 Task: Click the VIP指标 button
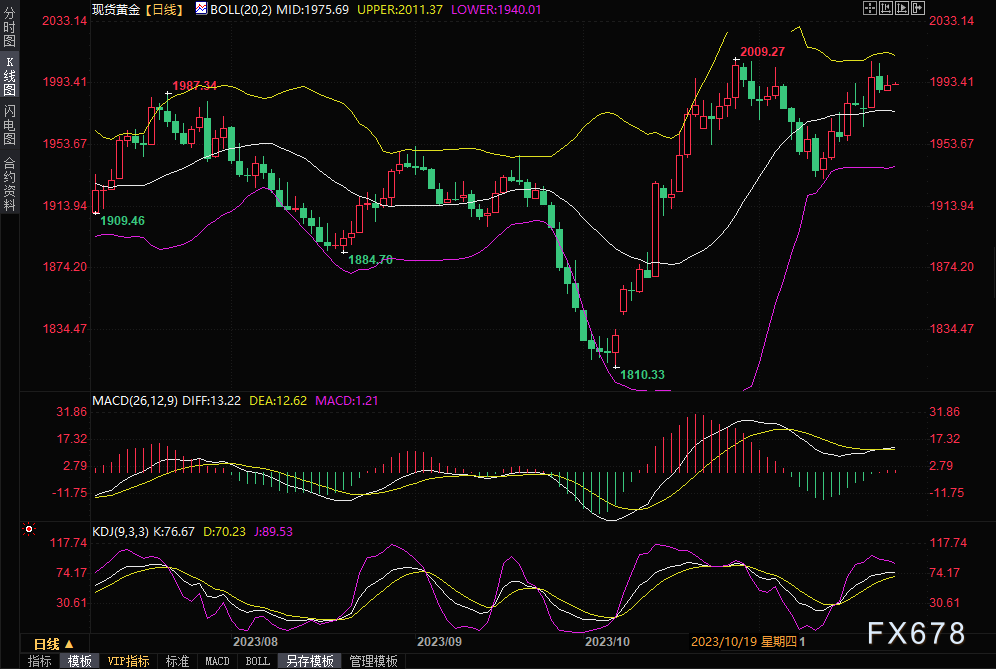pos(128,661)
